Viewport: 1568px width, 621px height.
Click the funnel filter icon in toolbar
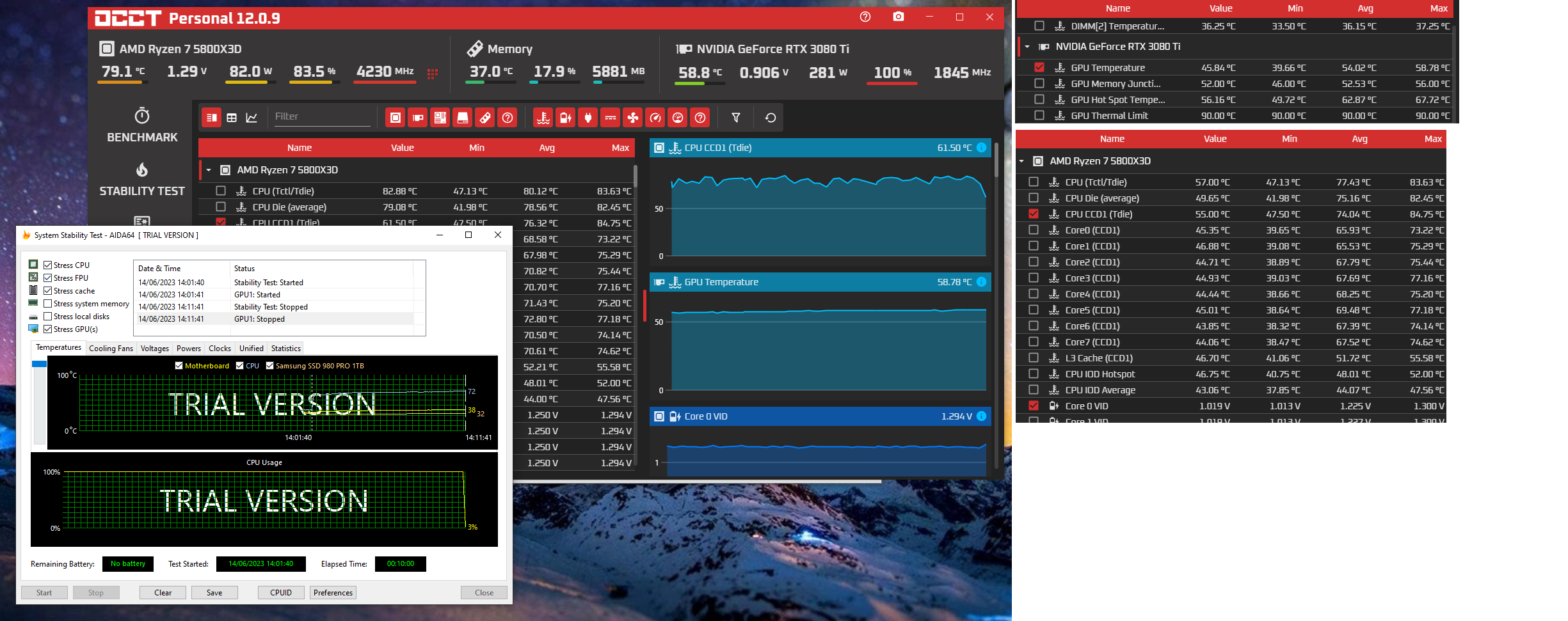tap(736, 118)
